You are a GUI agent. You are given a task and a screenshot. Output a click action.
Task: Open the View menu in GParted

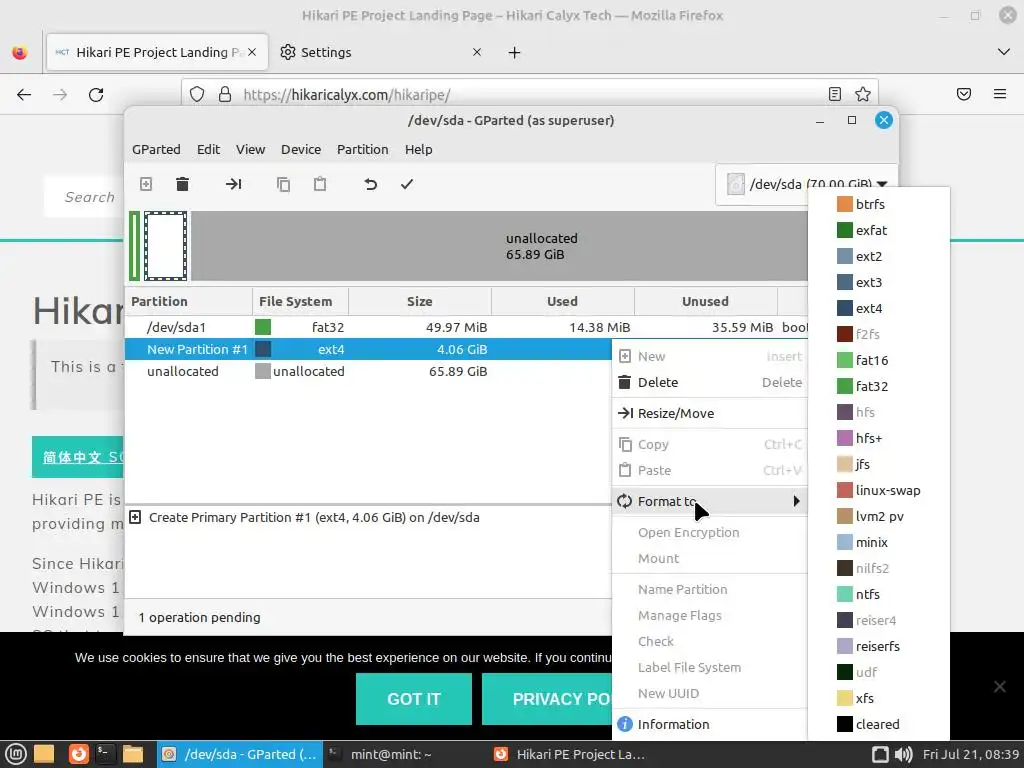click(x=250, y=150)
